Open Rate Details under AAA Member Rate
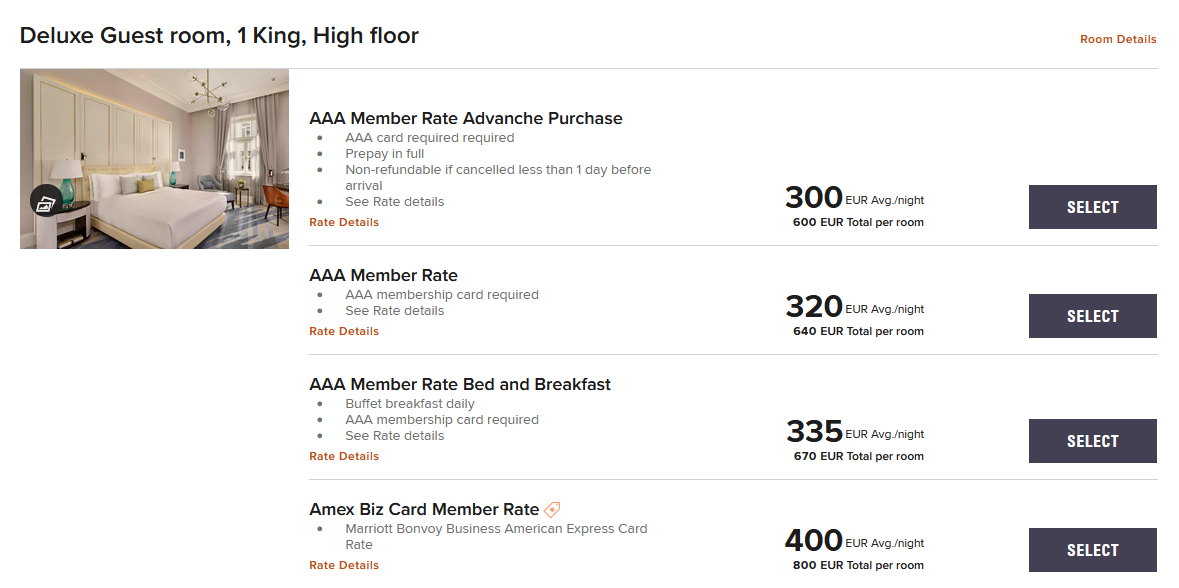Image resolution: width=1179 pixels, height=588 pixels. pos(344,330)
